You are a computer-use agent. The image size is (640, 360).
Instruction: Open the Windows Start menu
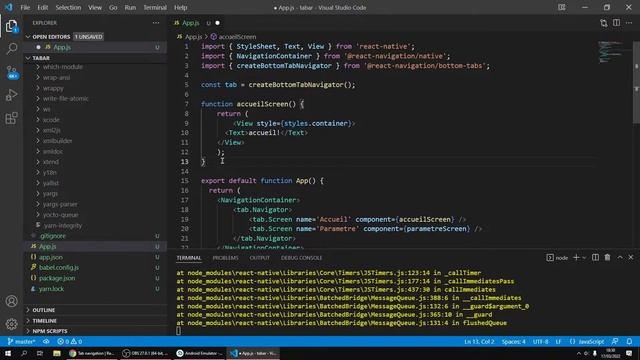[x=8, y=353]
